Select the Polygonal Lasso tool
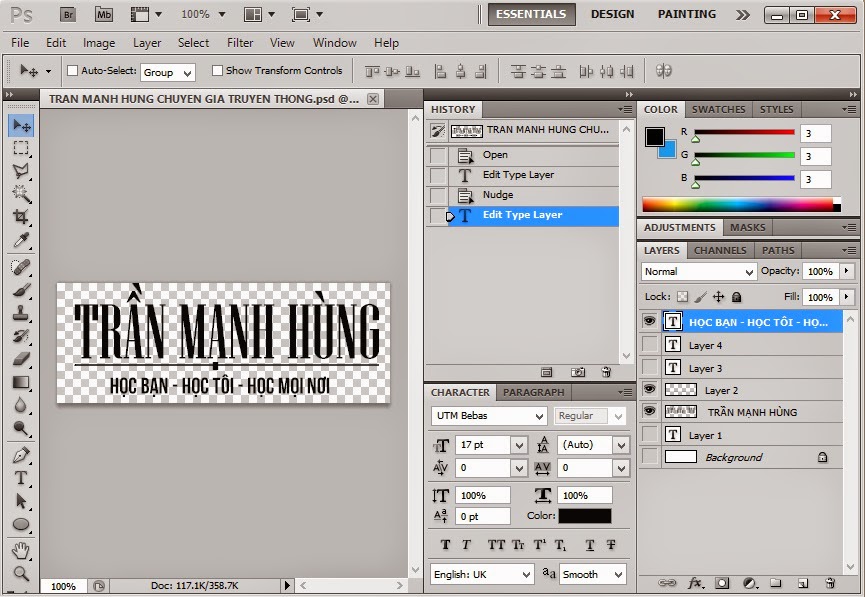This screenshot has width=865, height=597. [21, 171]
